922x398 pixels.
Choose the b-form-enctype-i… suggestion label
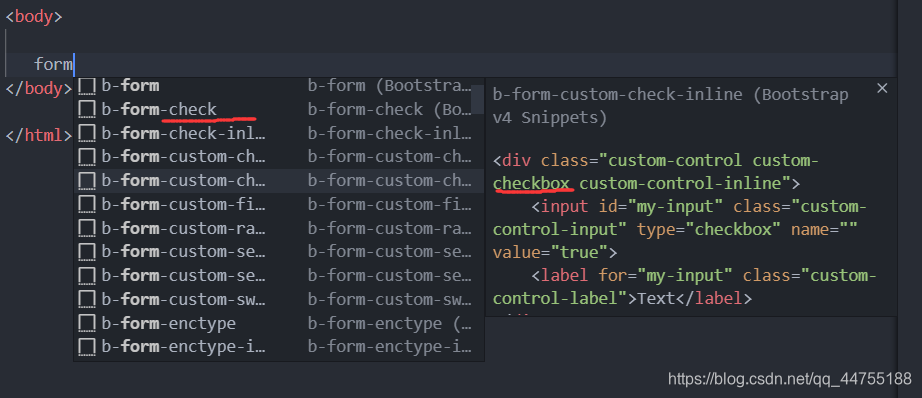click(183, 347)
